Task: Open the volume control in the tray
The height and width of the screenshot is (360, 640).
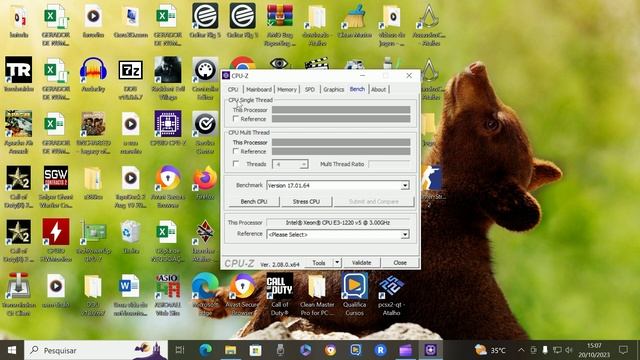Action: tap(569, 350)
